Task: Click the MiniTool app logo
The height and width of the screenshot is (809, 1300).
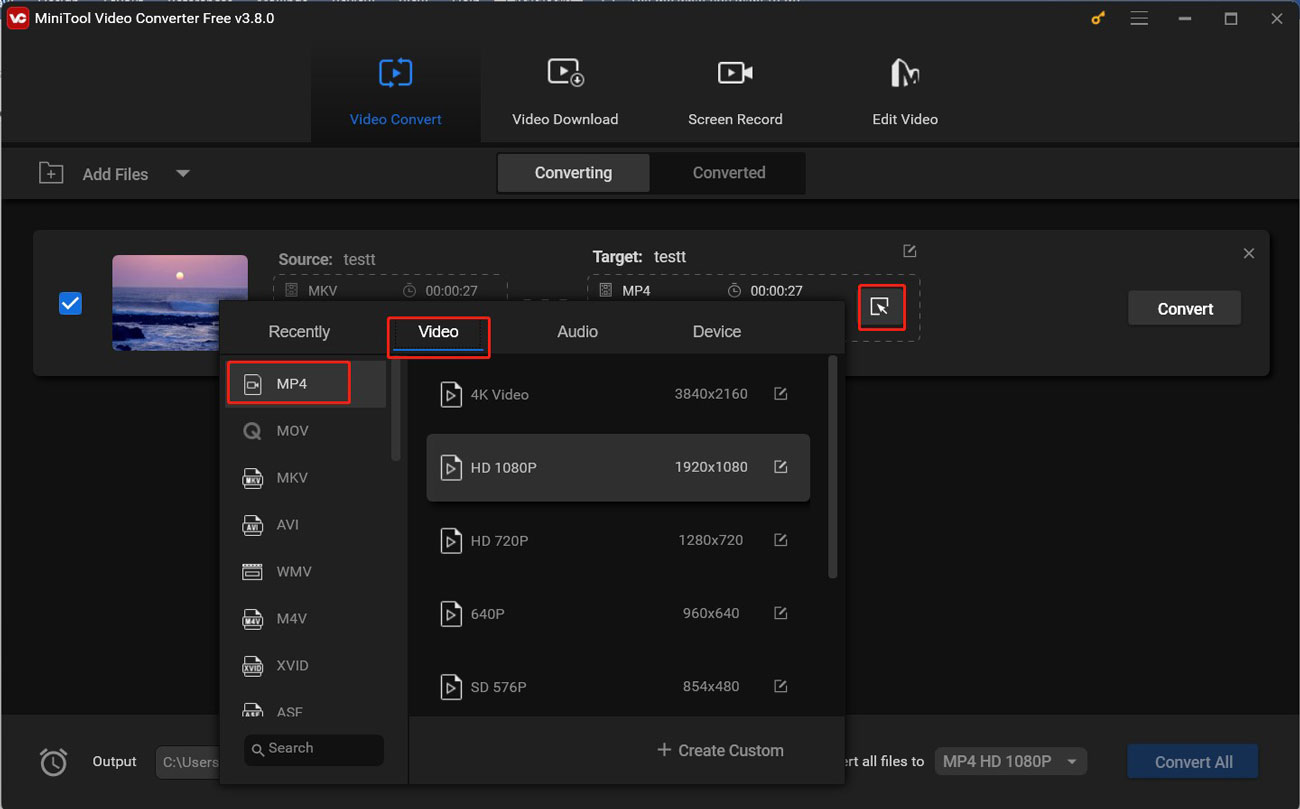Action: (17, 18)
